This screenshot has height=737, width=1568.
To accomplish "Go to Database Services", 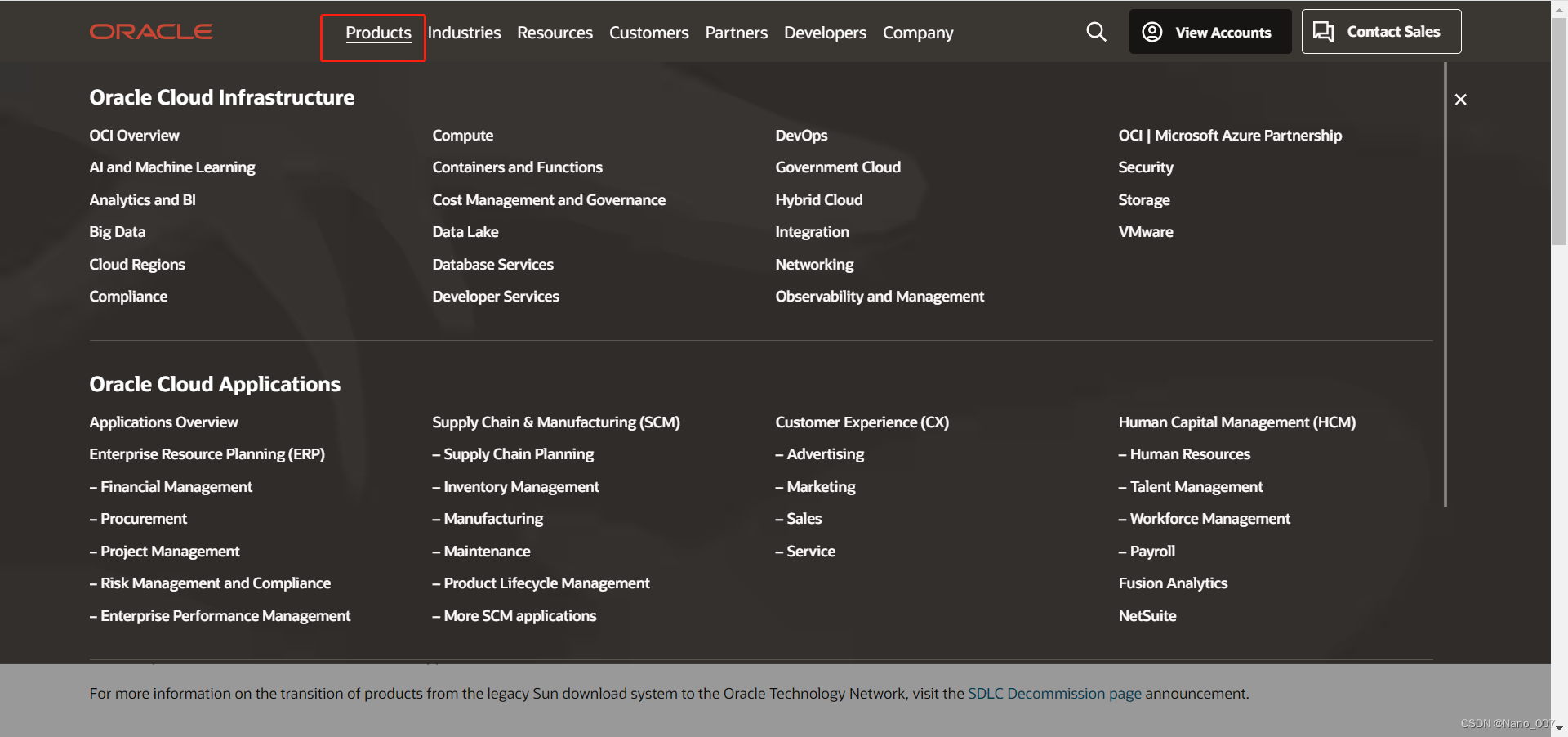I will coord(492,265).
